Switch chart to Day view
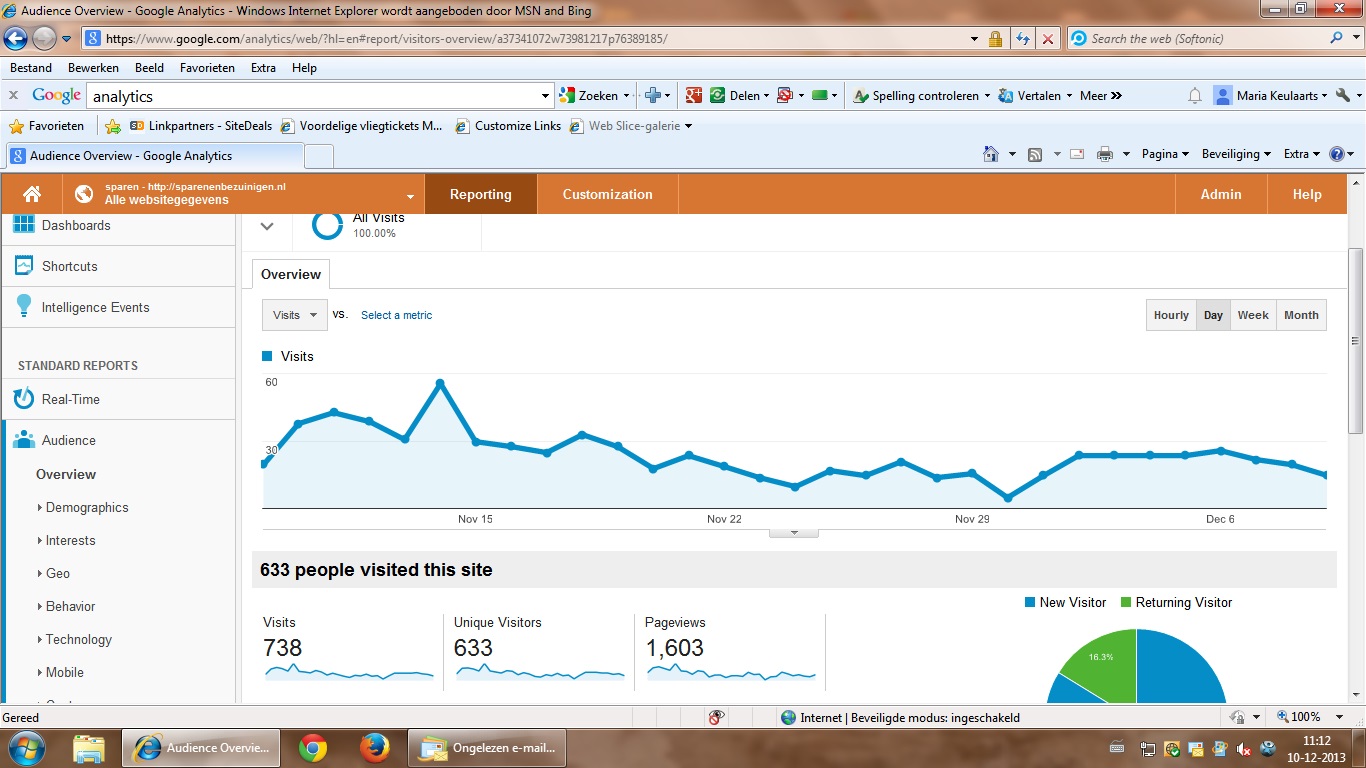Image resolution: width=1366 pixels, height=768 pixels. click(1213, 315)
